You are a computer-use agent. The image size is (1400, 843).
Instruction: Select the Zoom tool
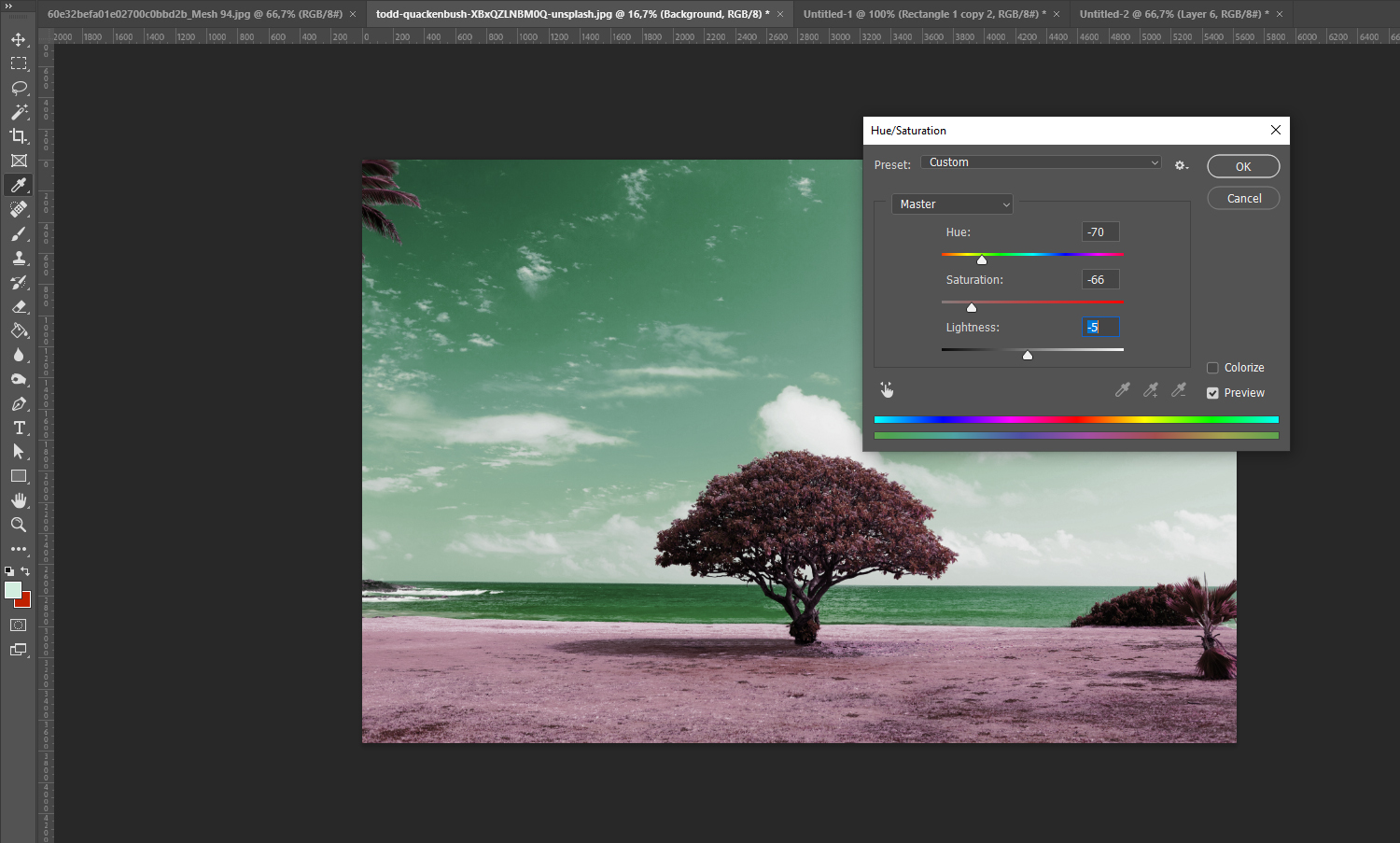pyautogui.click(x=19, y=525)
